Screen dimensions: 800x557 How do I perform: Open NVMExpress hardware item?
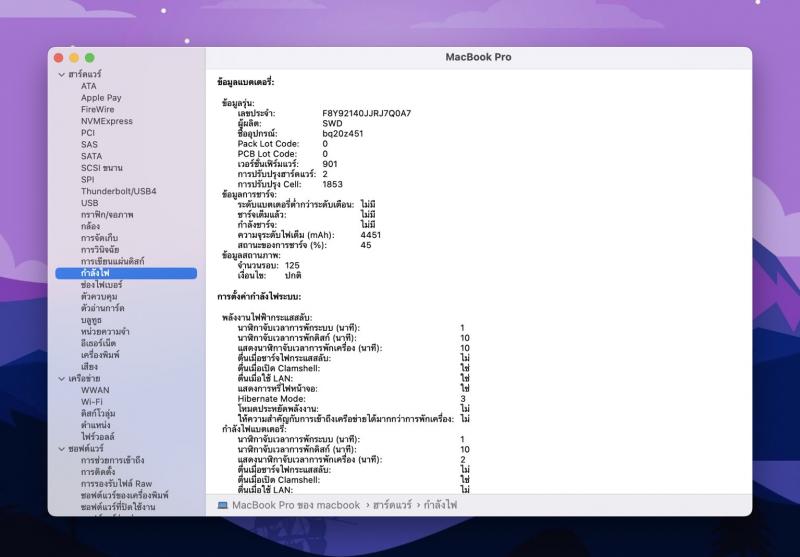pyautogui.click(x=107, y=121)
